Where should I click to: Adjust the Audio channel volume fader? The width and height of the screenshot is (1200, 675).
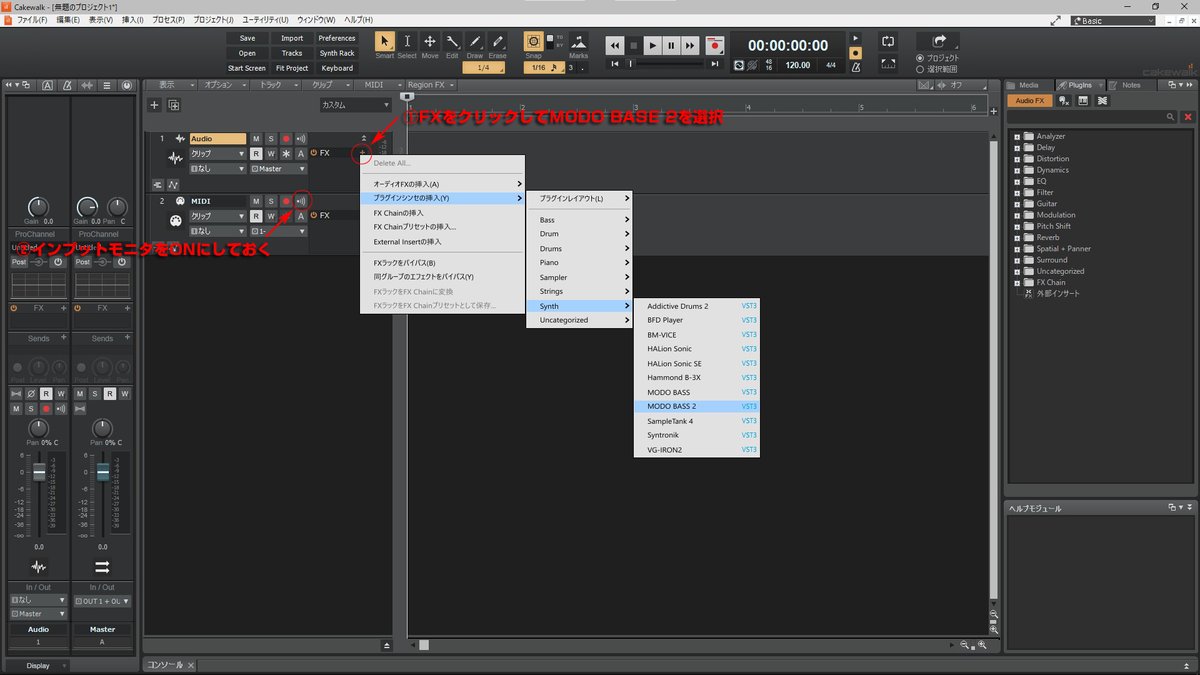click(39, 471)
